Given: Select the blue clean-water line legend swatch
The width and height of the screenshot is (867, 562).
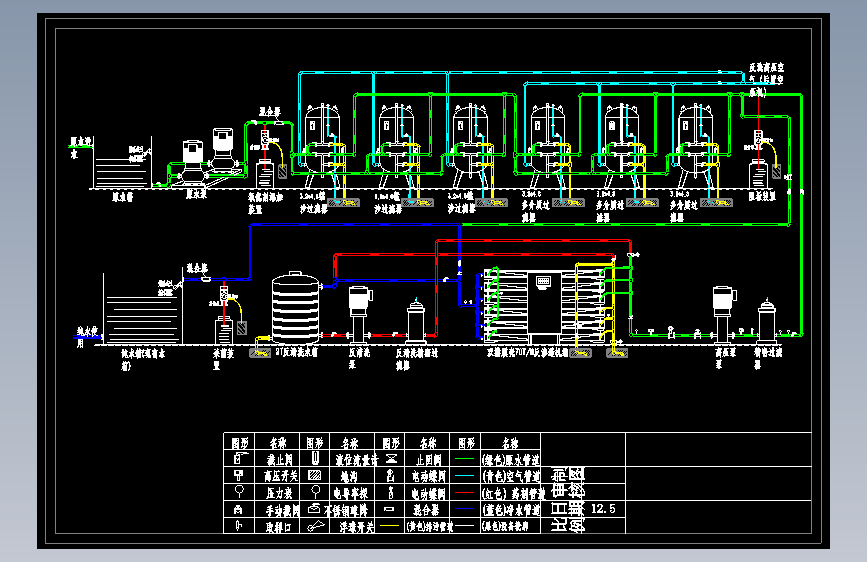Looking at the screenshot, I should [464, 508].
